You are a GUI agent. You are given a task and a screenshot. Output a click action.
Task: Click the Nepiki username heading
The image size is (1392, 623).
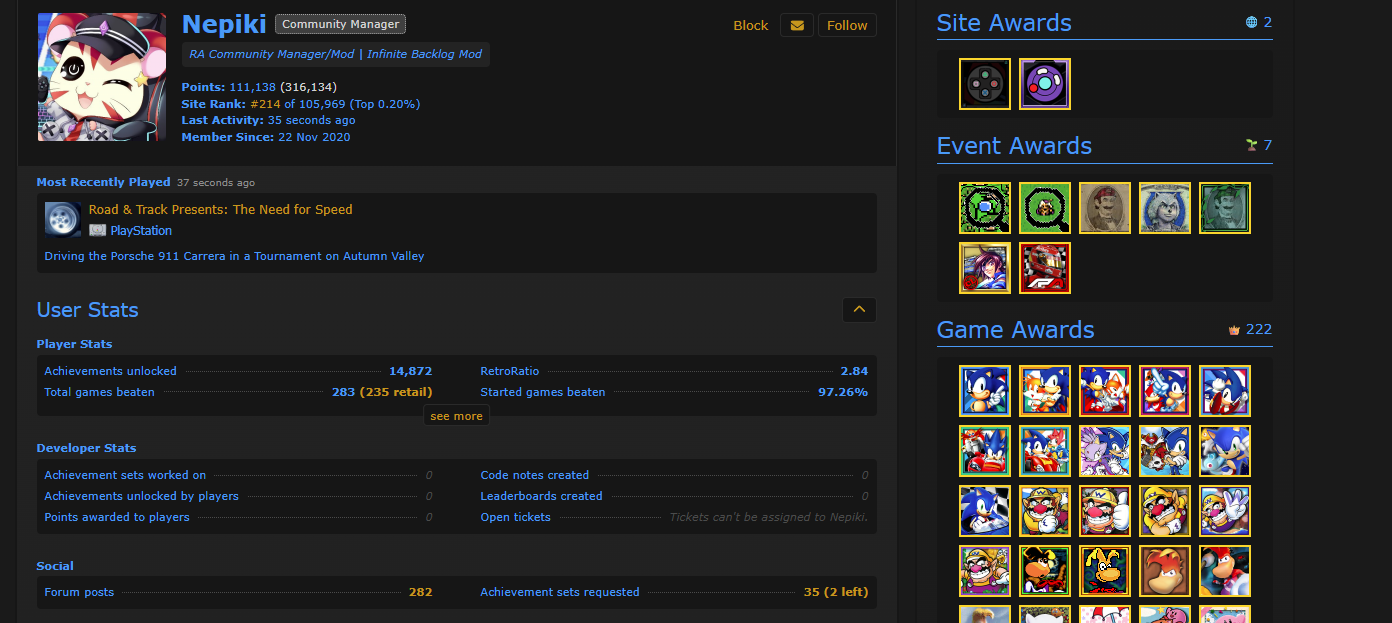click(224, 25)
